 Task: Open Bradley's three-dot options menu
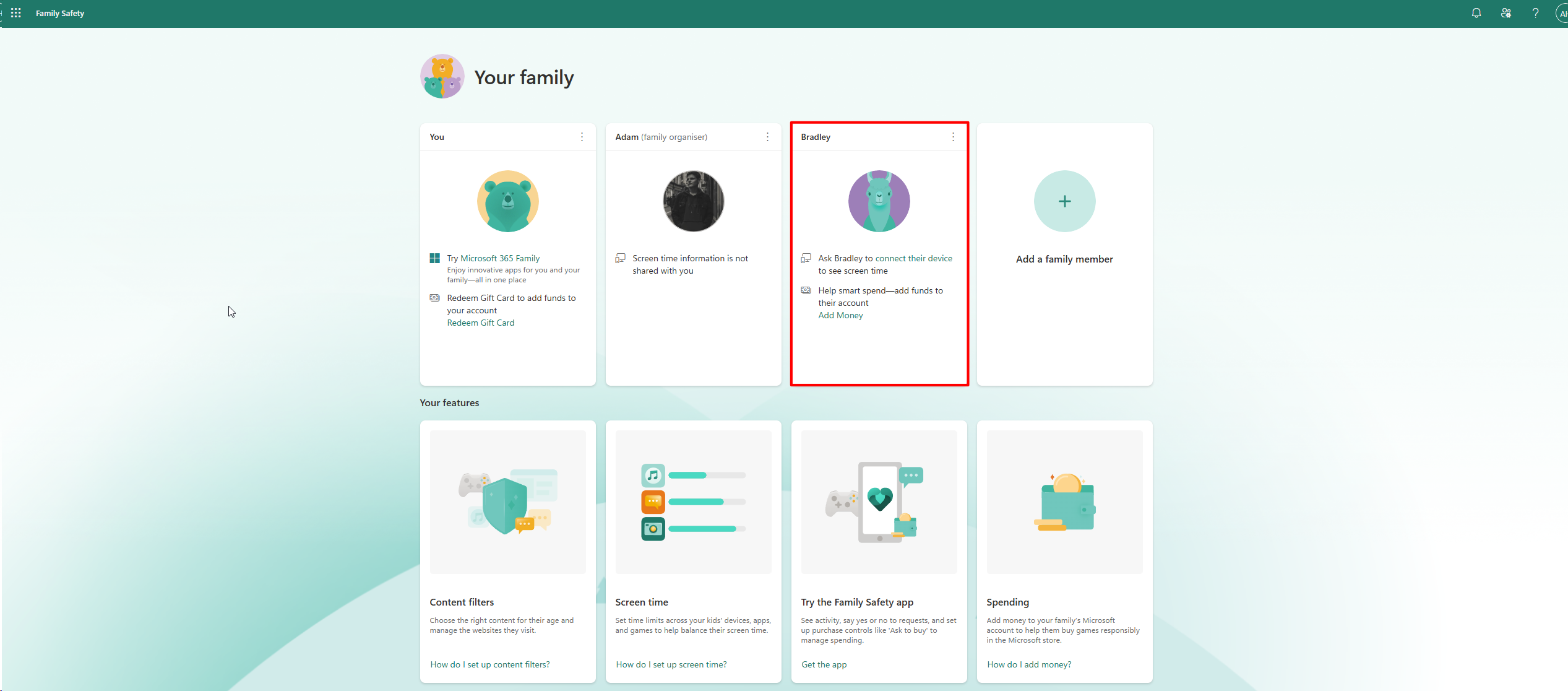click(953, 137)
